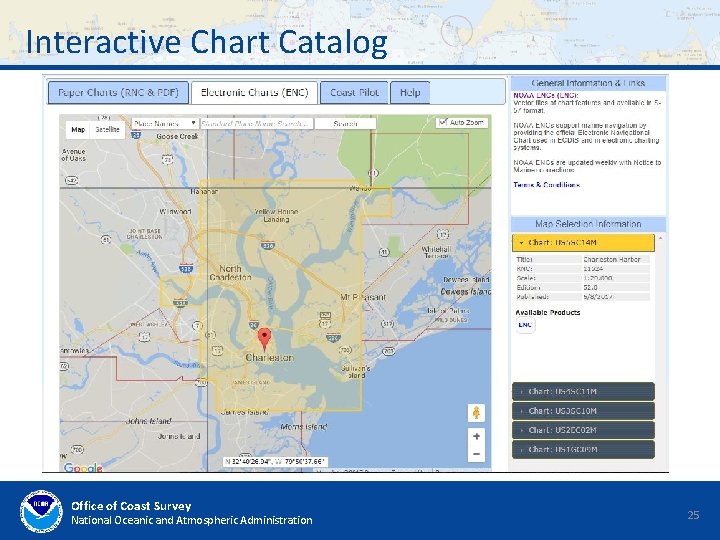The height and width of the screenshot is (540, 720).
Task: Expand the bottom chart section below US2EC02M
Action: tap(583, 450)
